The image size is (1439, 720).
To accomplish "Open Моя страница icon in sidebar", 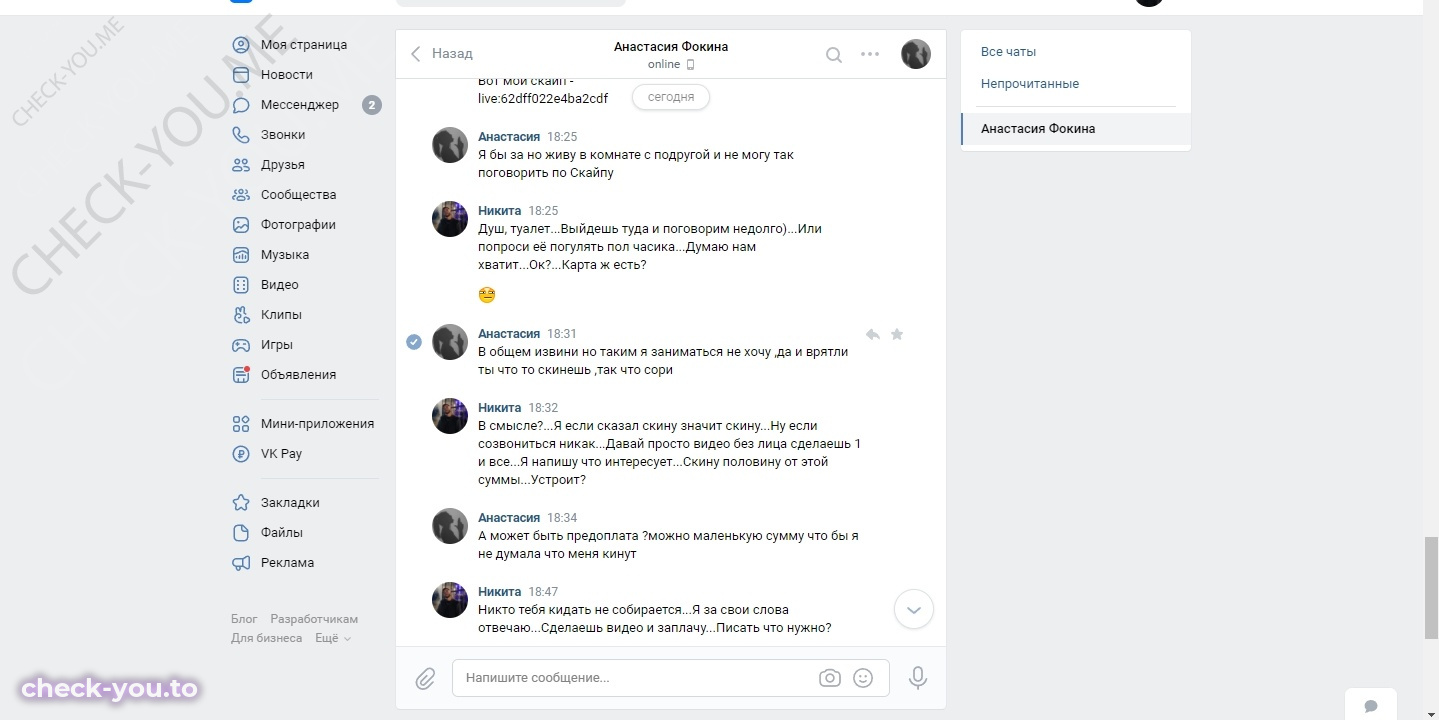I will (241, 45).
